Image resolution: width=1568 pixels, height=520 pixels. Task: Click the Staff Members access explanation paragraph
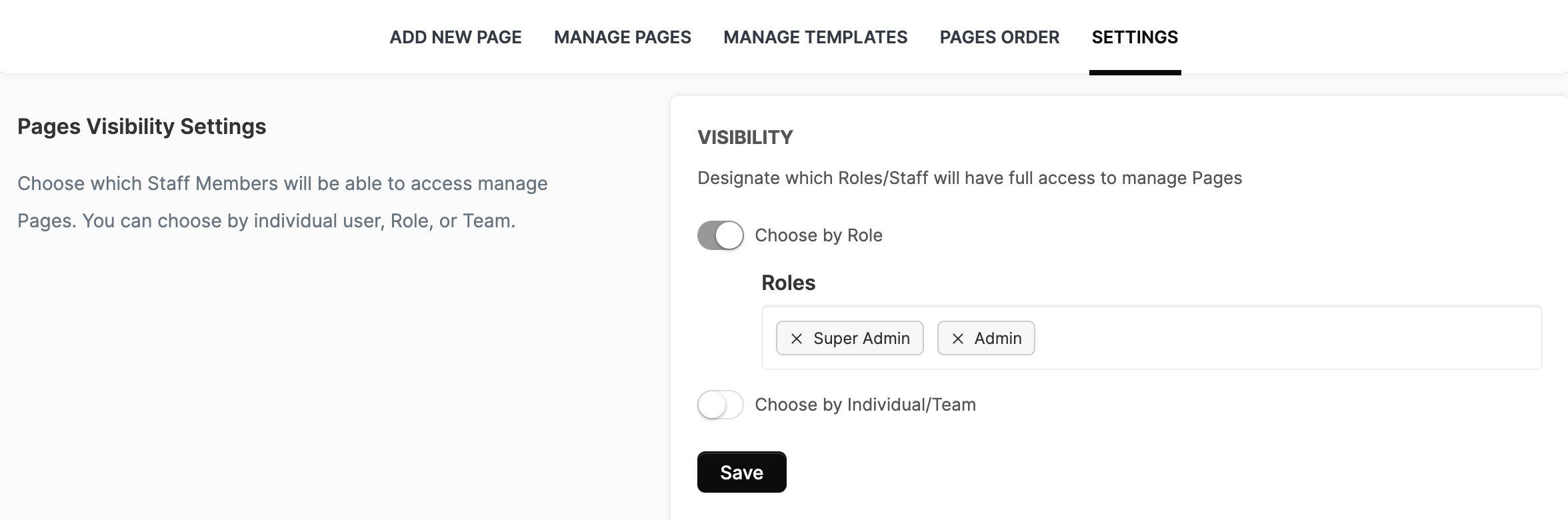click(x=283, y=202)
